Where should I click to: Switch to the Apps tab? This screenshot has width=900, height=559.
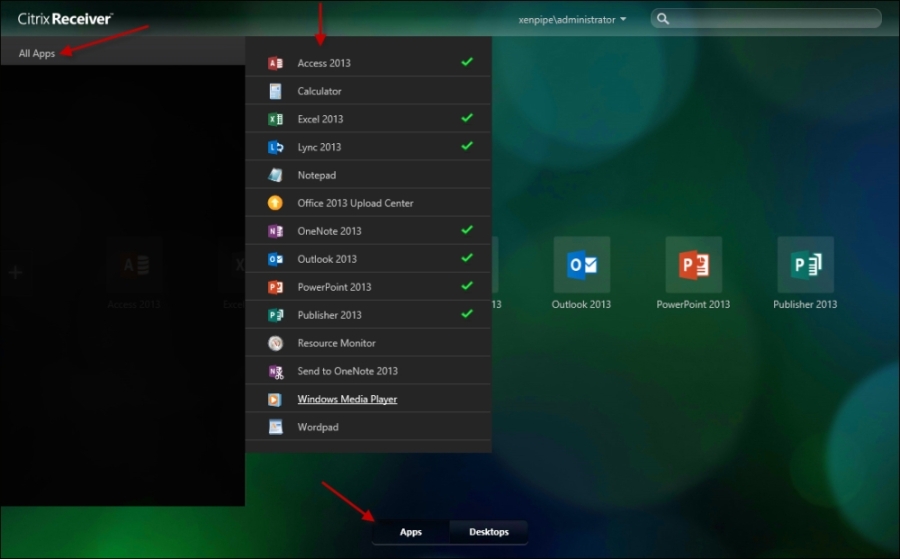tap(411, 532)
